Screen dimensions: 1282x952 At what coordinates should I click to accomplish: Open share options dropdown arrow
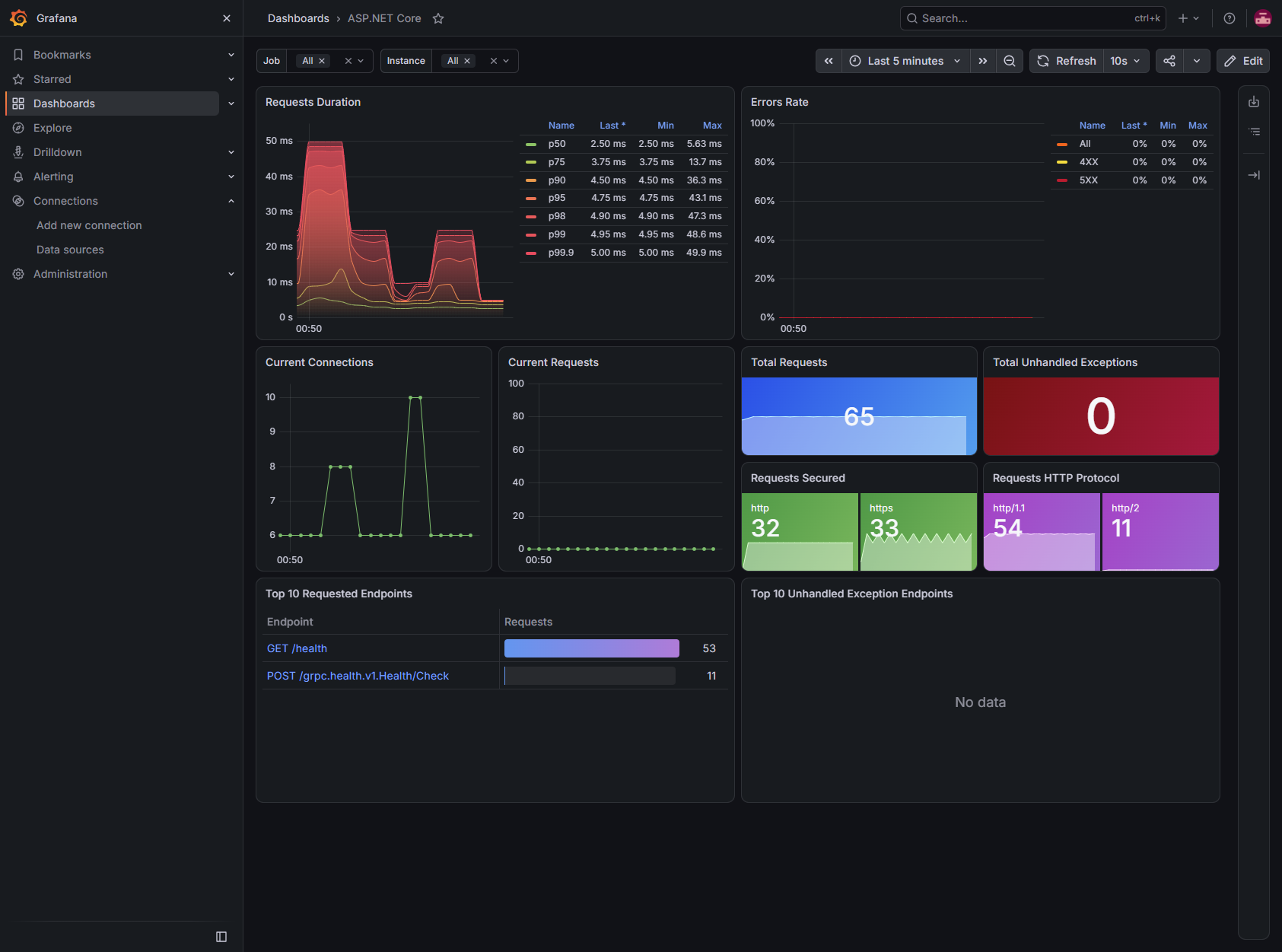tap(1197, 61)
